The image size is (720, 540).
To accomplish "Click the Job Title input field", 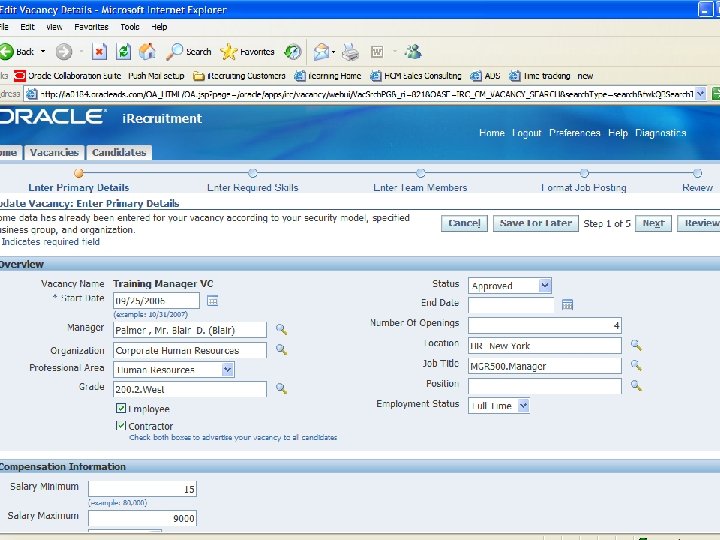I will pyautogui.click(x=545, y=366).
